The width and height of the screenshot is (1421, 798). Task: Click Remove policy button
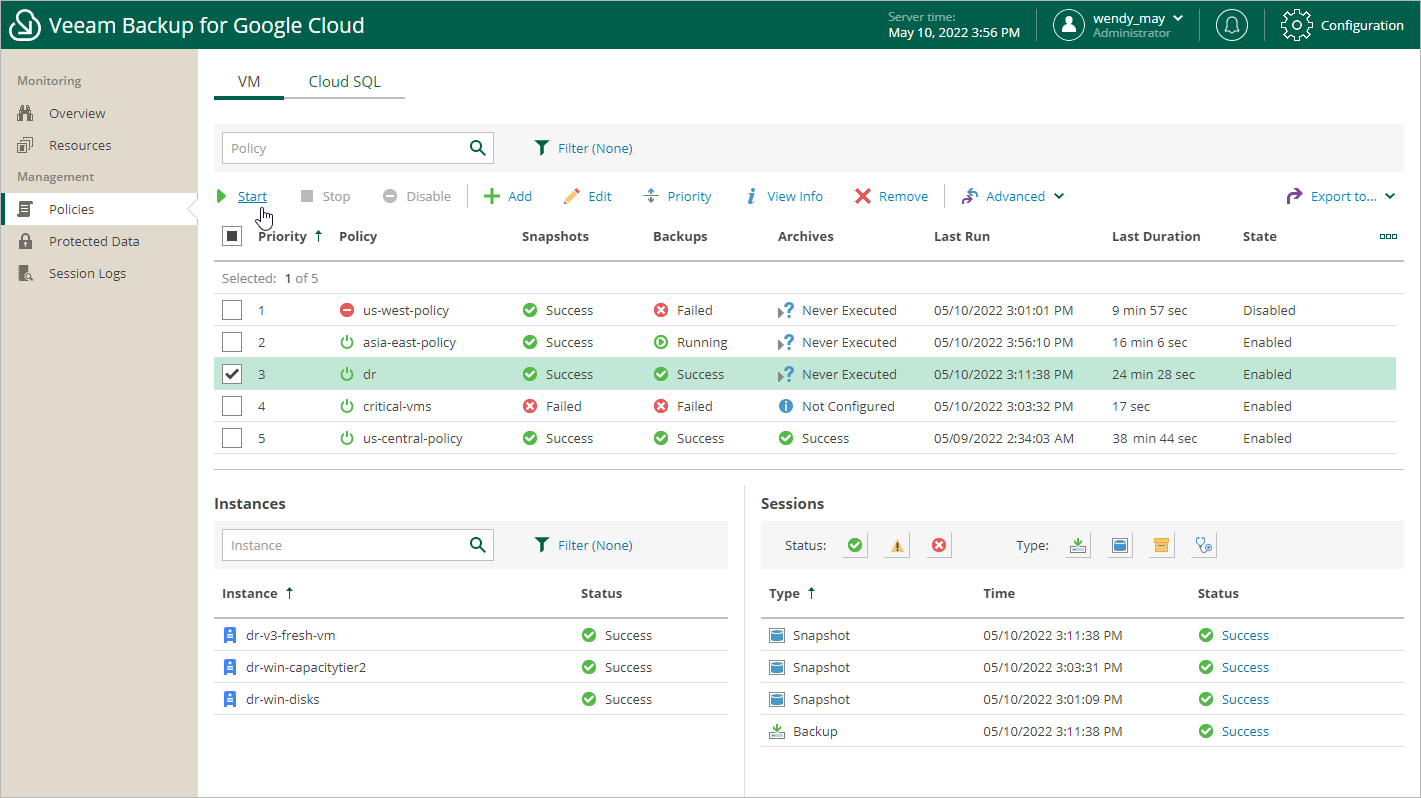pyautogui.click(x=891, y=196)
